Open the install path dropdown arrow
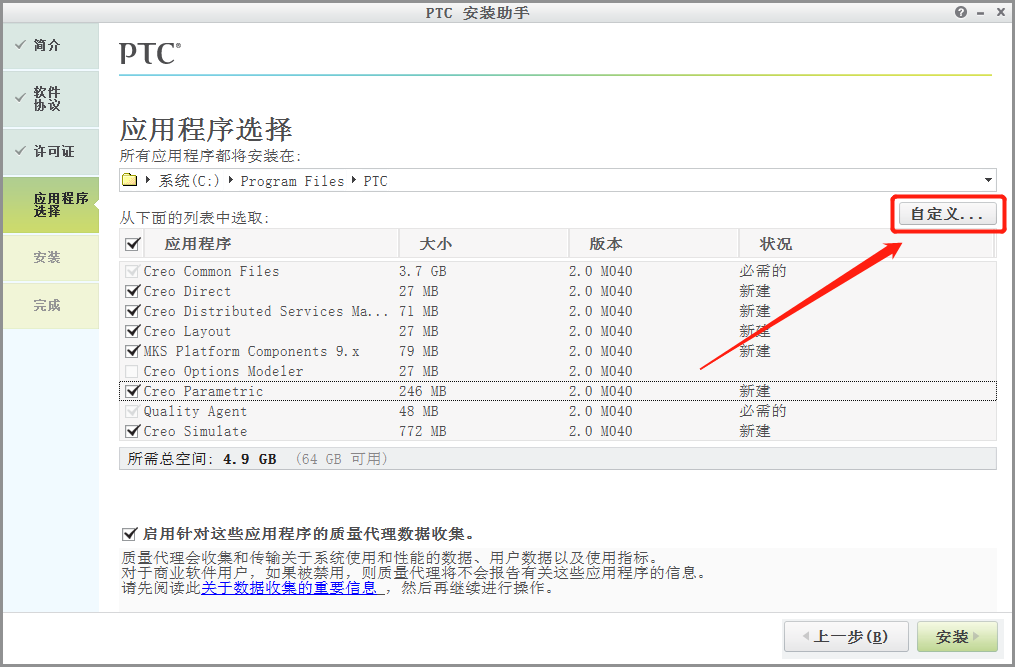 point(988,180)
